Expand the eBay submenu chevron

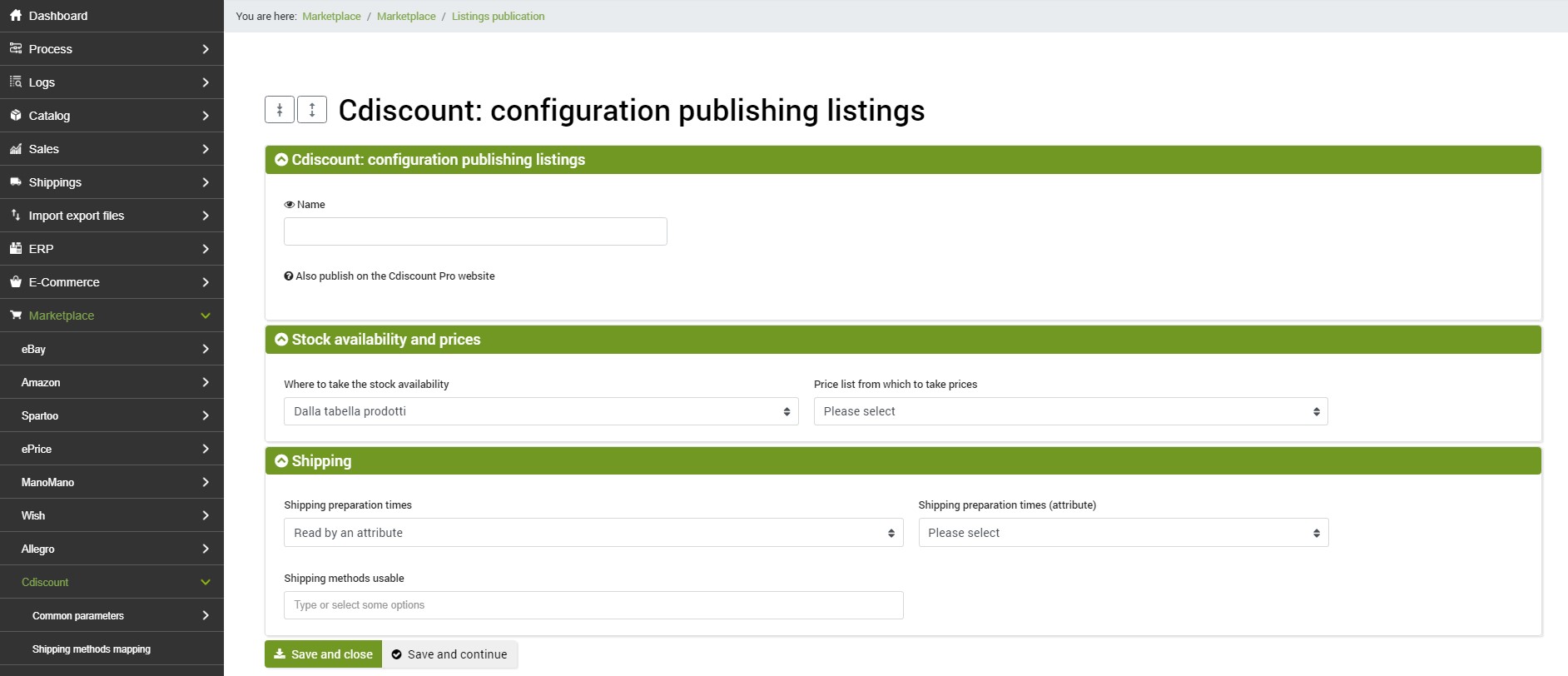click(x=206, y=349)
